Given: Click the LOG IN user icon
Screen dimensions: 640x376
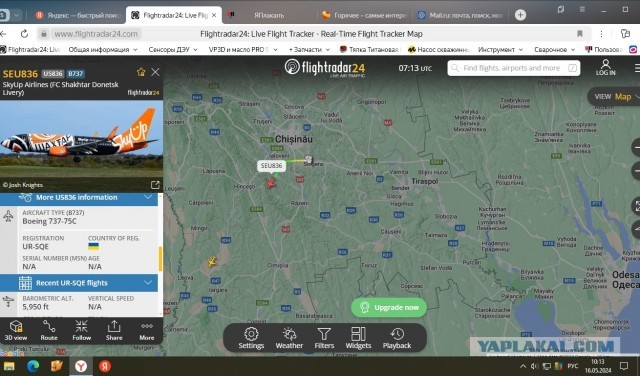Looking at the screenshot, I should point(605,67).
